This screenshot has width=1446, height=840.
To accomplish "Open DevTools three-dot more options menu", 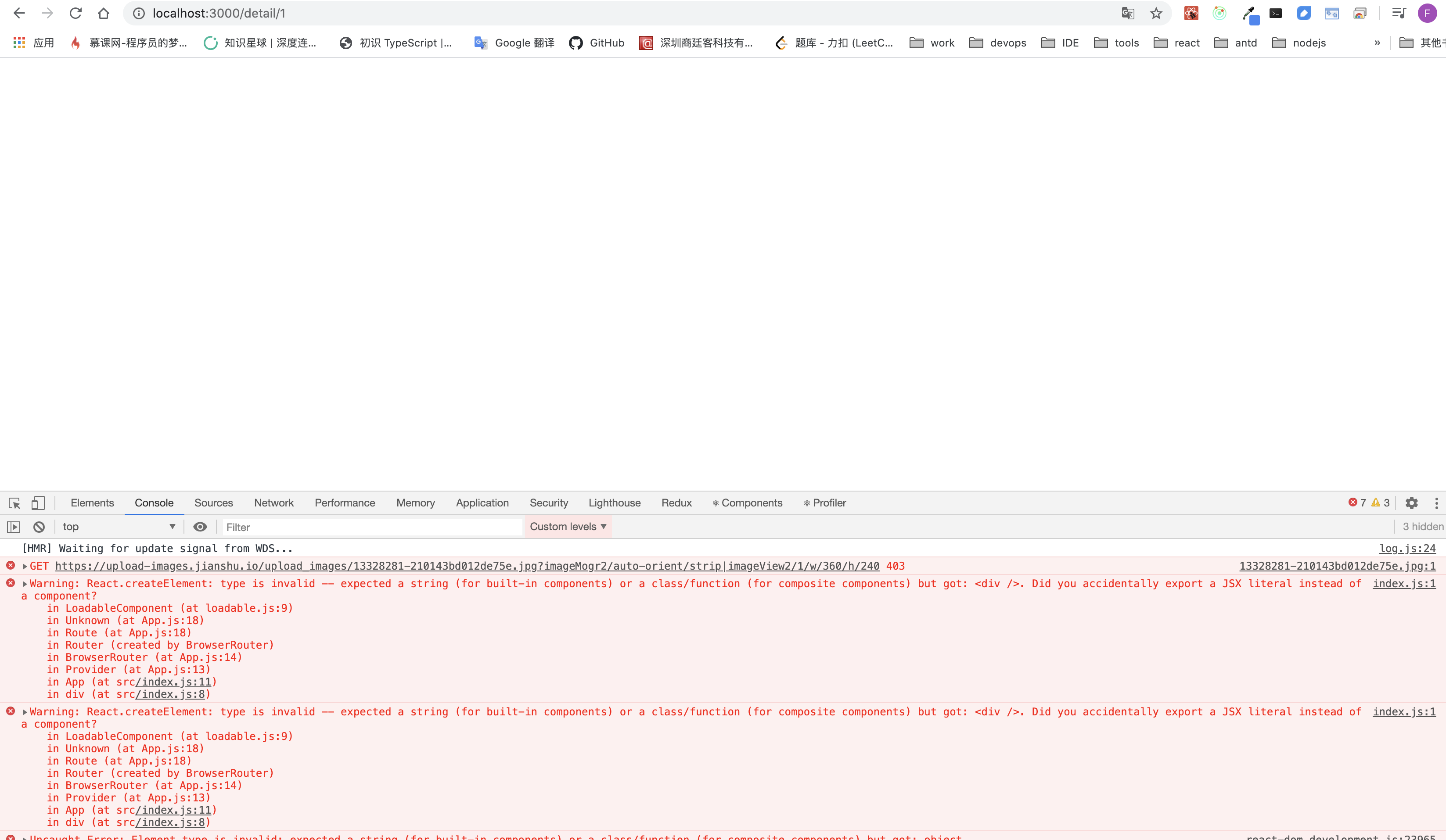I will pyautogui.click(x=1436, y=503).
